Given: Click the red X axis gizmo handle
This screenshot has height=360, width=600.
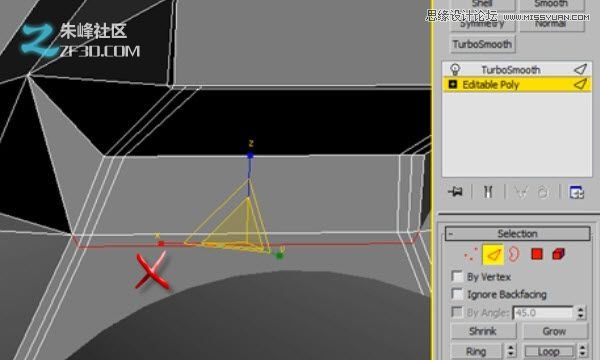Looking at the screenshot, I should [161, 243].
